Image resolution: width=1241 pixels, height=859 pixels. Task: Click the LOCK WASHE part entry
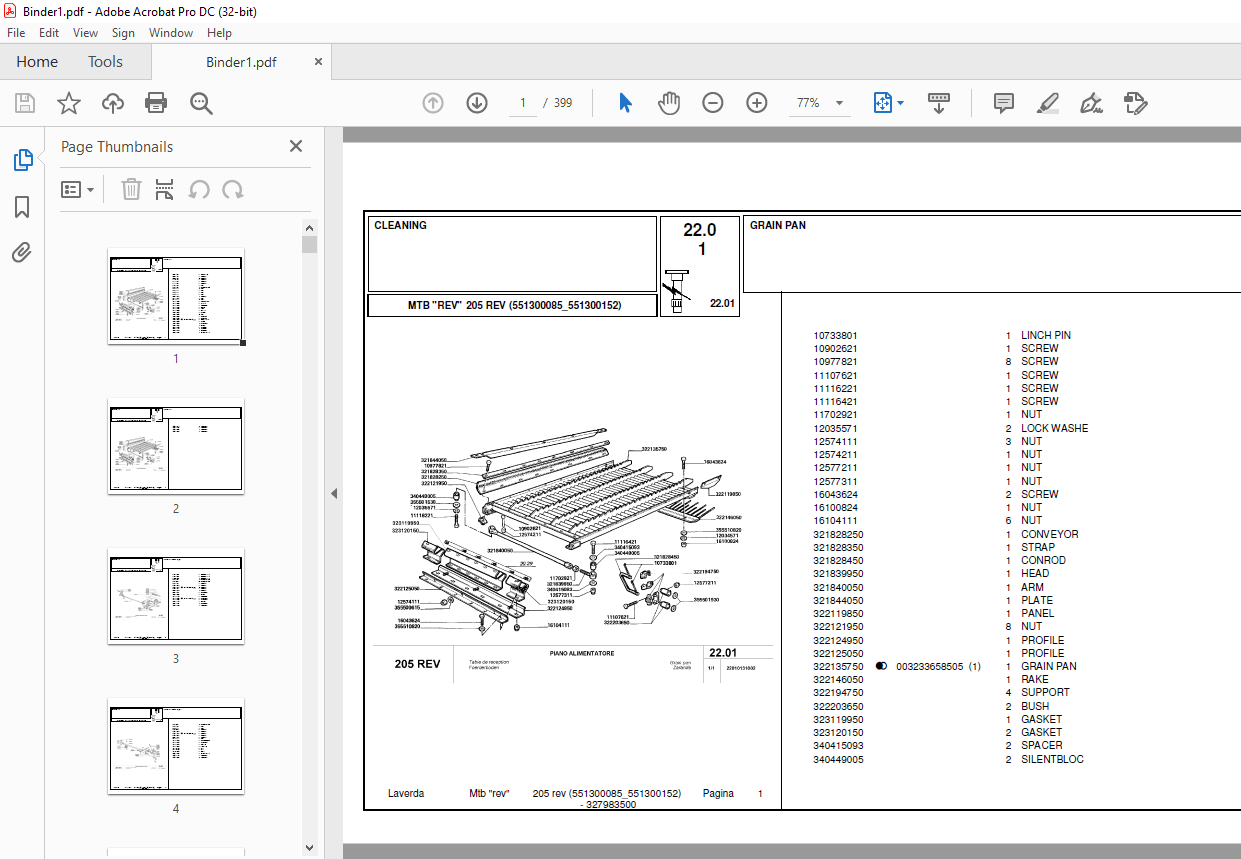click(x=1055, y=428)
